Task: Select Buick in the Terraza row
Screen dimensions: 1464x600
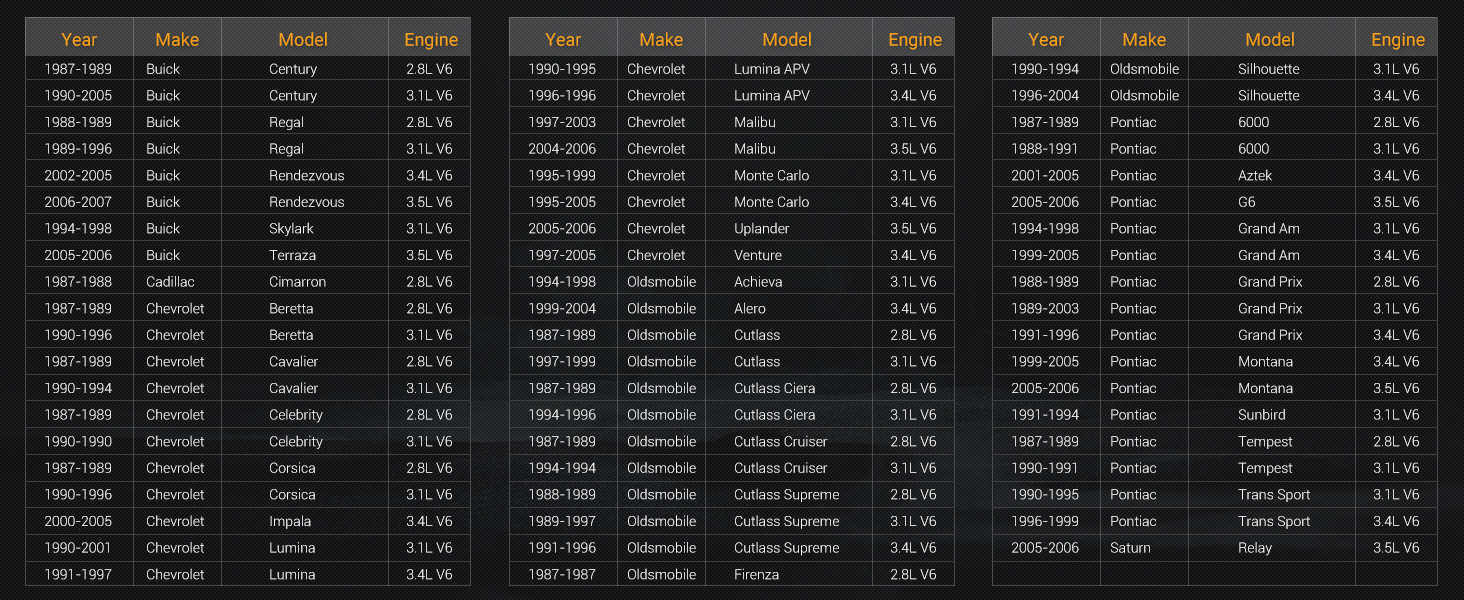Action: point(163,255)
